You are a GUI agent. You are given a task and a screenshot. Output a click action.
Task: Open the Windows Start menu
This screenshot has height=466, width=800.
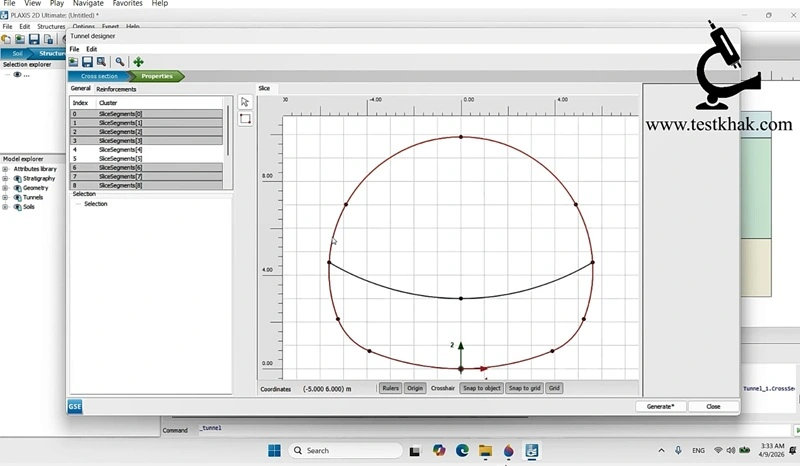274,451
